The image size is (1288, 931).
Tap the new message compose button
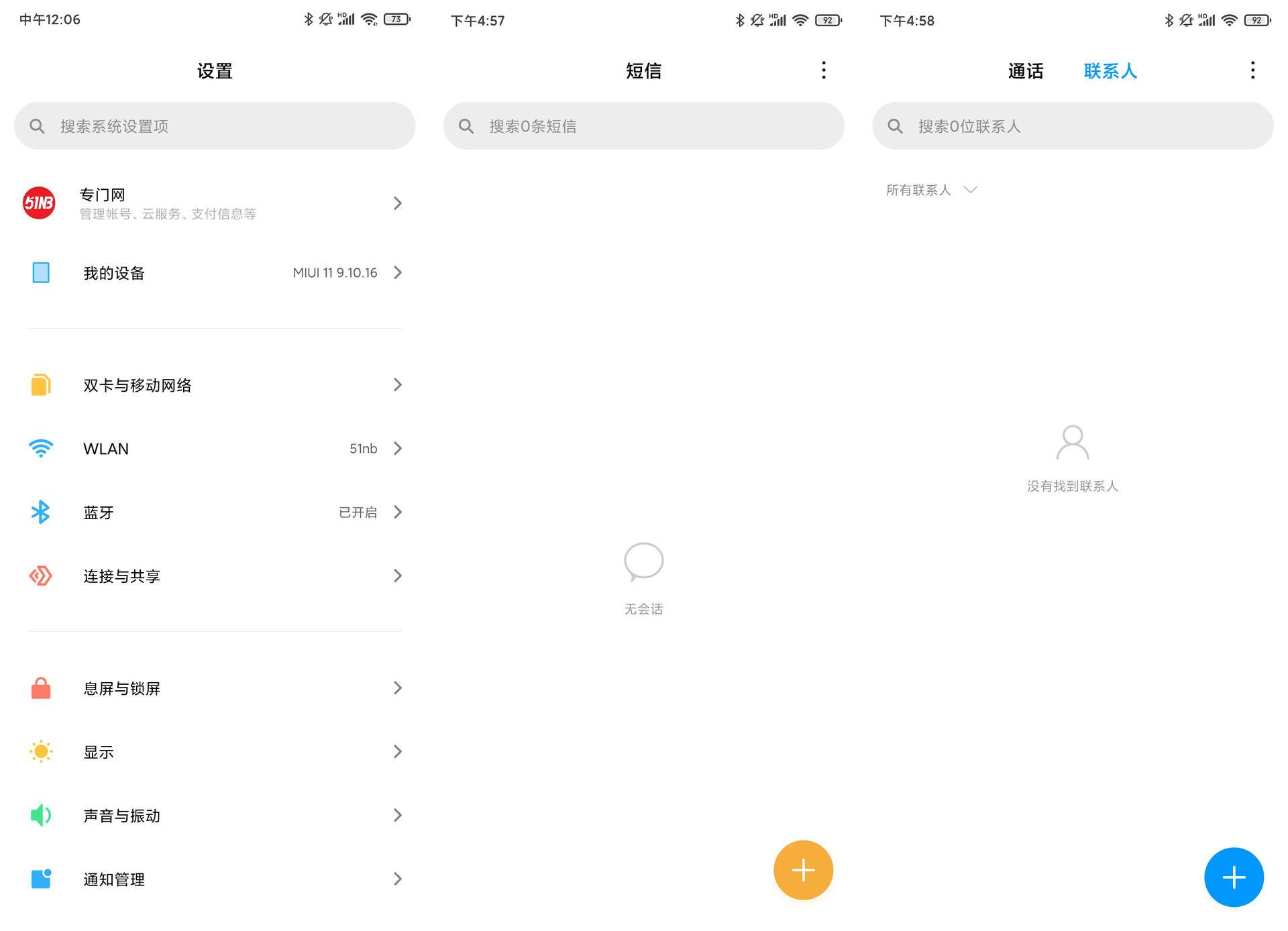(803, 870)
